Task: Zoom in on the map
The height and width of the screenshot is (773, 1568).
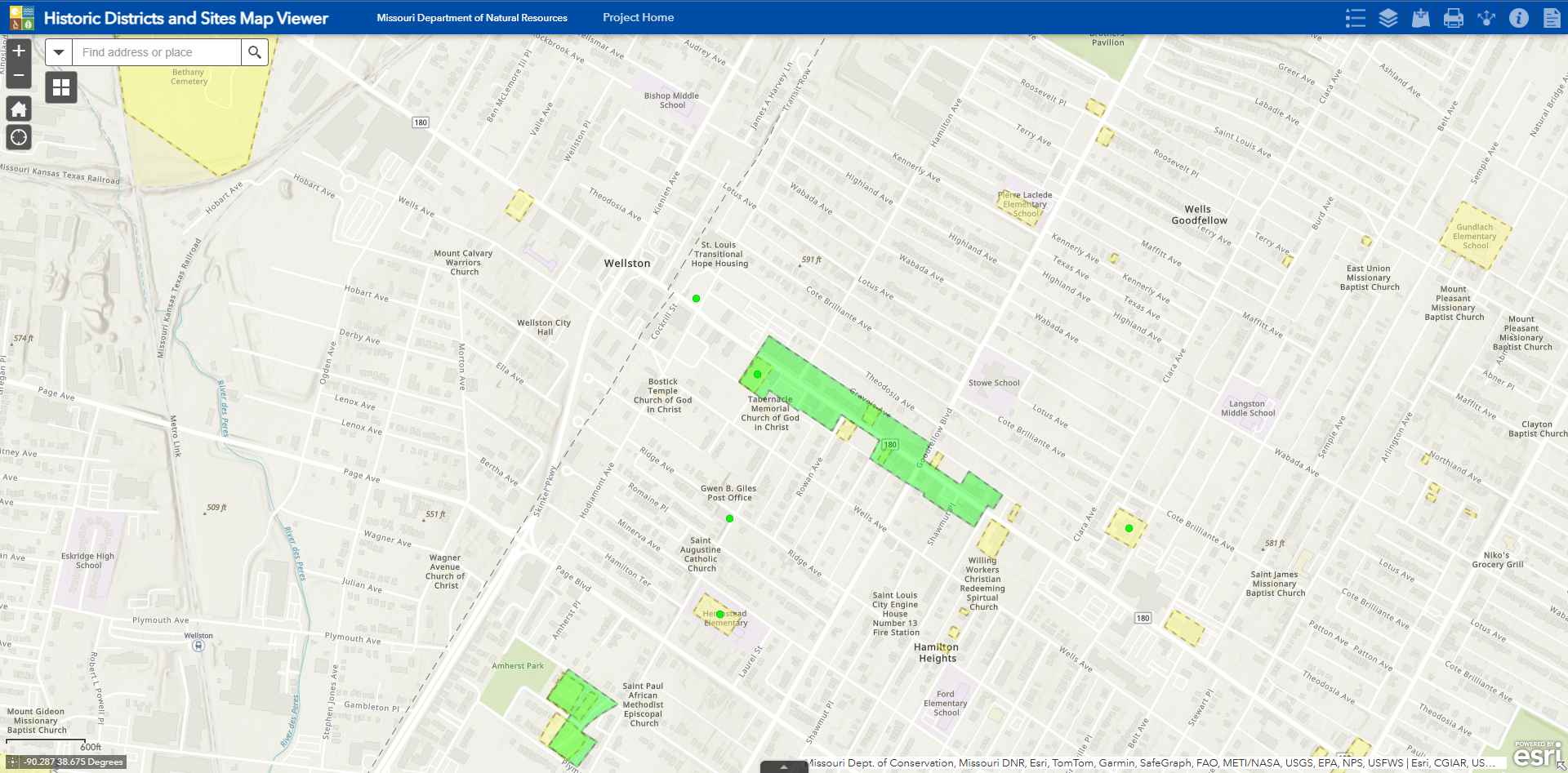Action: pyautogui.click(x=19, y=51)
